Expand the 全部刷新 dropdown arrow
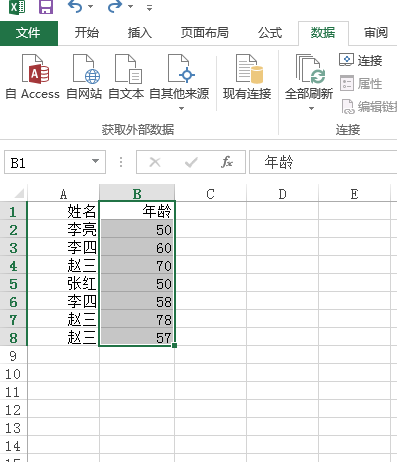Viewport: 397px width, 462px height. tap(311, 108)
